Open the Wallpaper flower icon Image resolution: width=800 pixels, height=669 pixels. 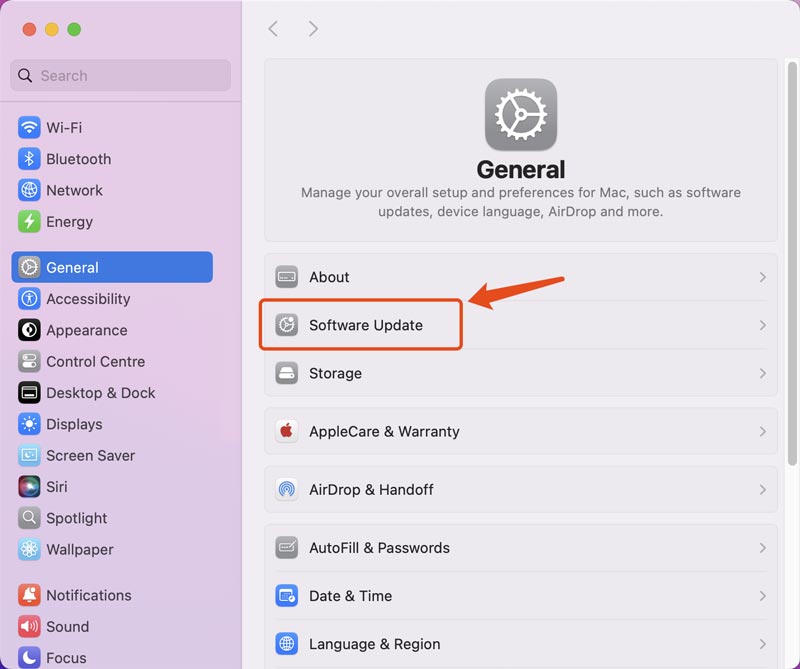pos(29,550)
